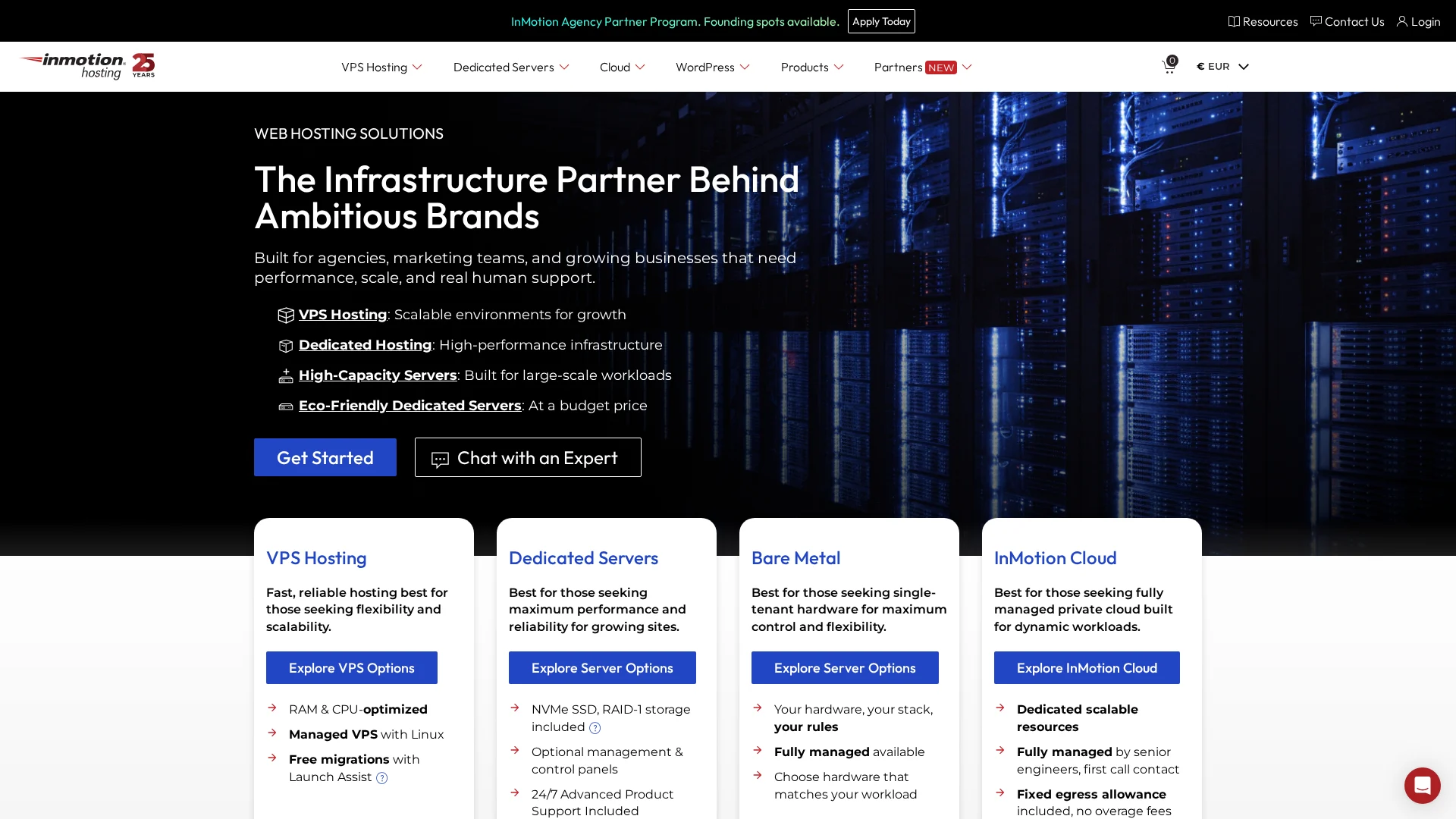Follow the Eco-Friendly Dedicated Servers link
The image size is (1456, 819).
[x=409, y=405]
